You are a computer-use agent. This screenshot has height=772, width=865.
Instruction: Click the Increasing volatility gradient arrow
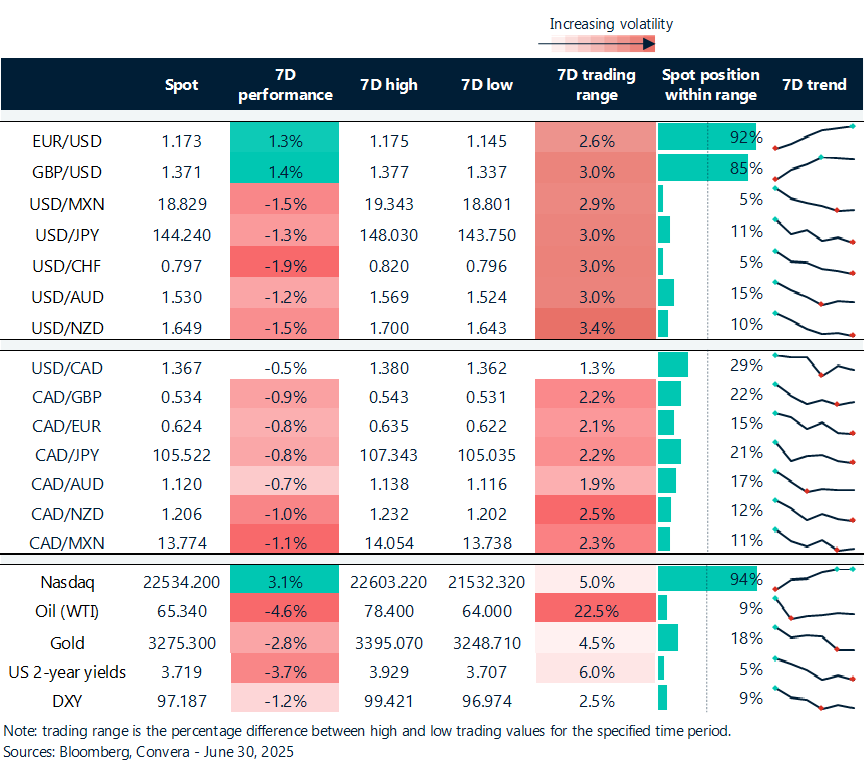pos(596,43)
